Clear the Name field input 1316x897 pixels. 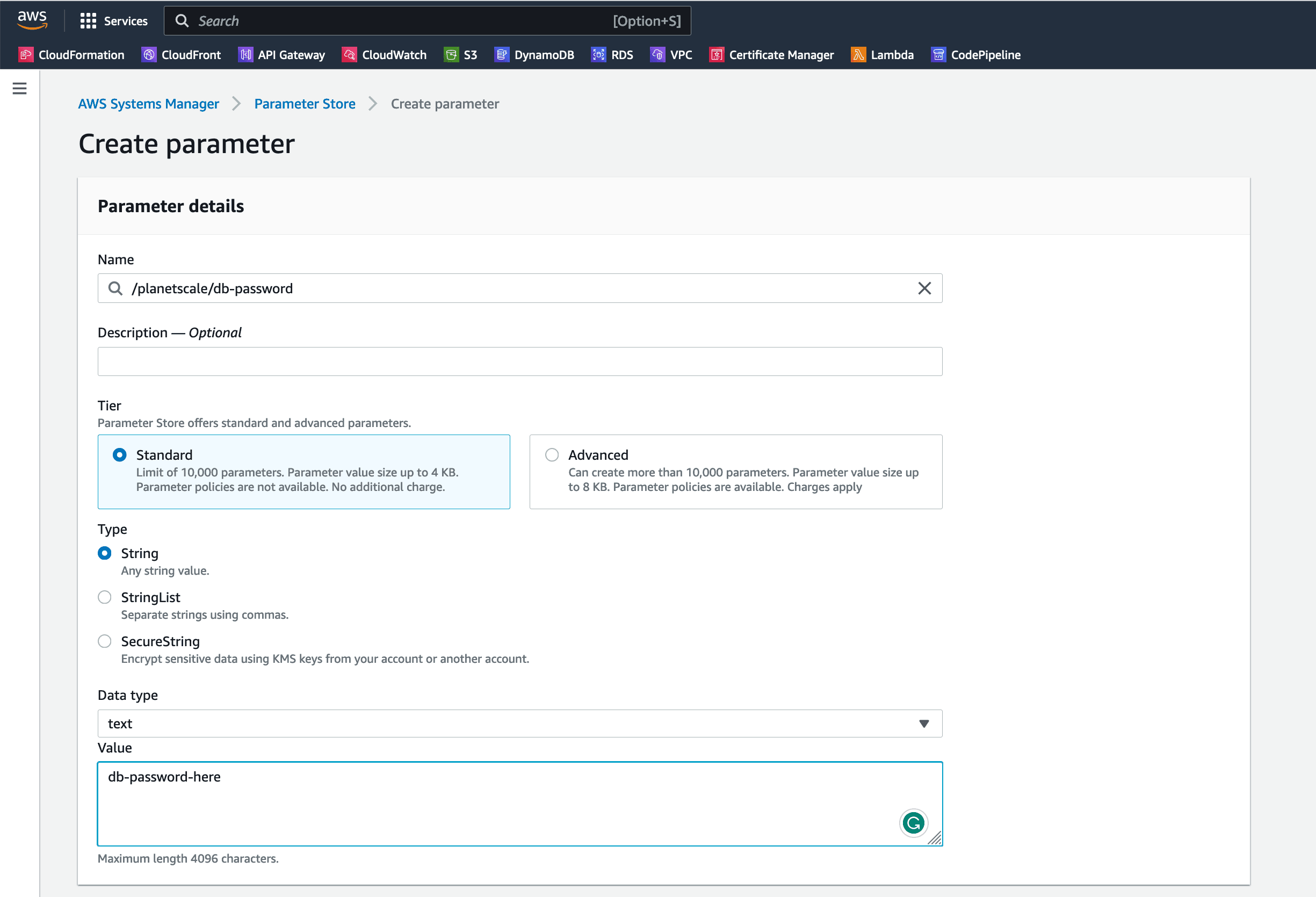click(x=923, y=289)
